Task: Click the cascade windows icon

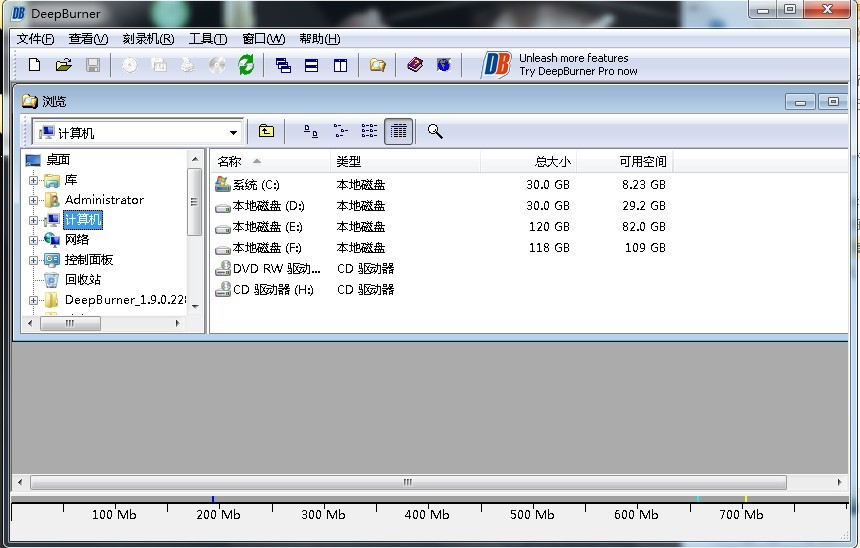Action: (x=283, y=65)
